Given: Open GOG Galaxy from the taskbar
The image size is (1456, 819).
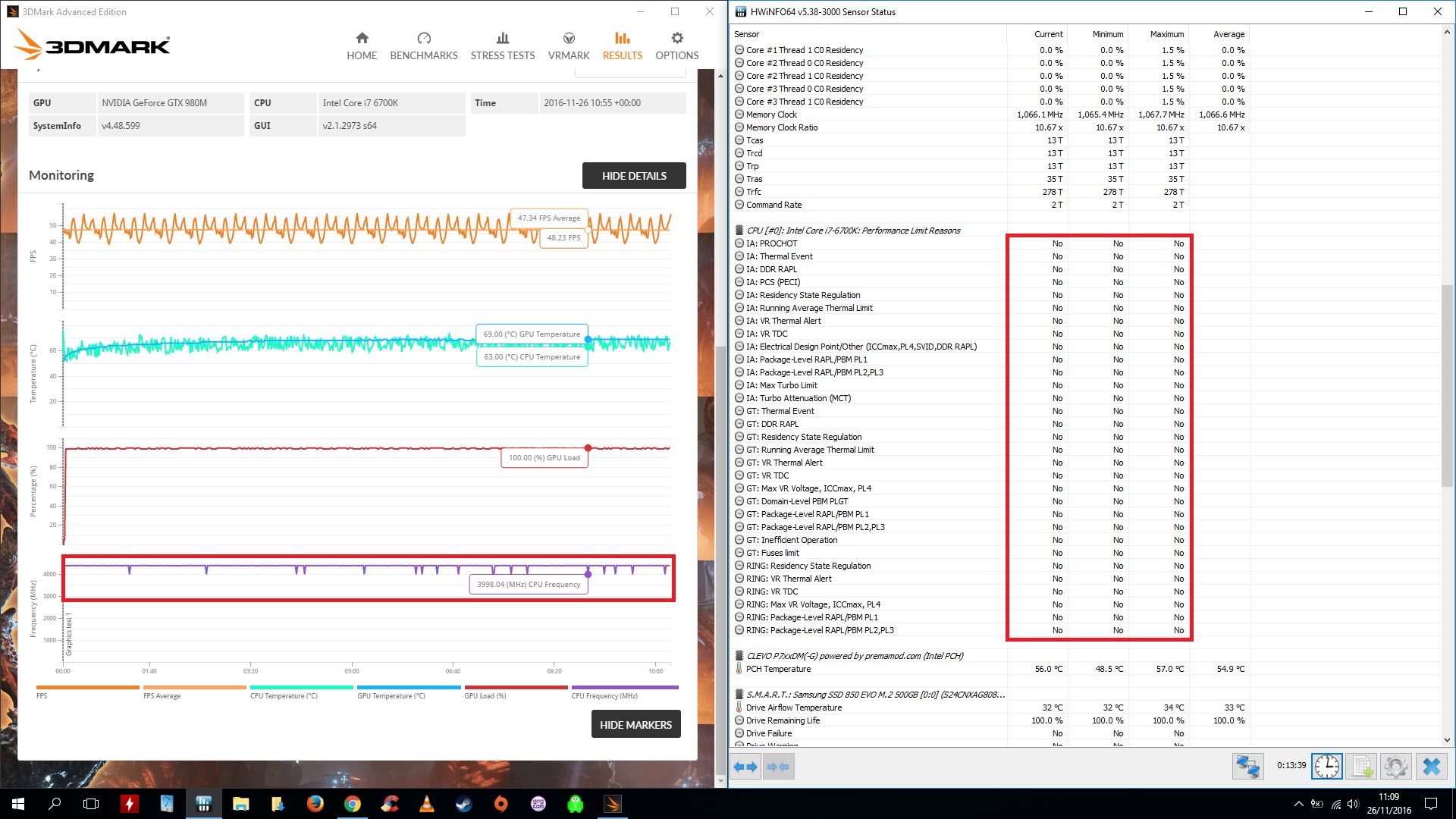Looking at the screenshot, I should [538, 804].
